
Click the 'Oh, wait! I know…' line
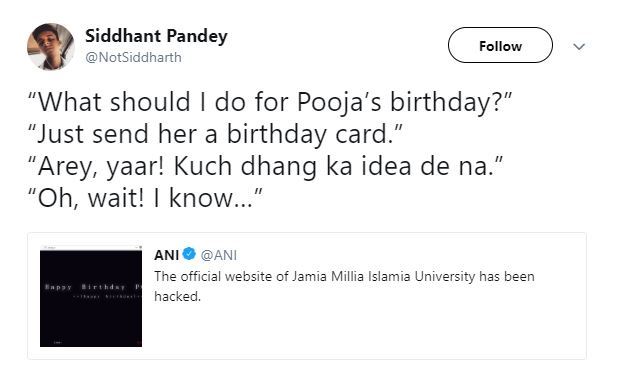(x=145, y=198)
